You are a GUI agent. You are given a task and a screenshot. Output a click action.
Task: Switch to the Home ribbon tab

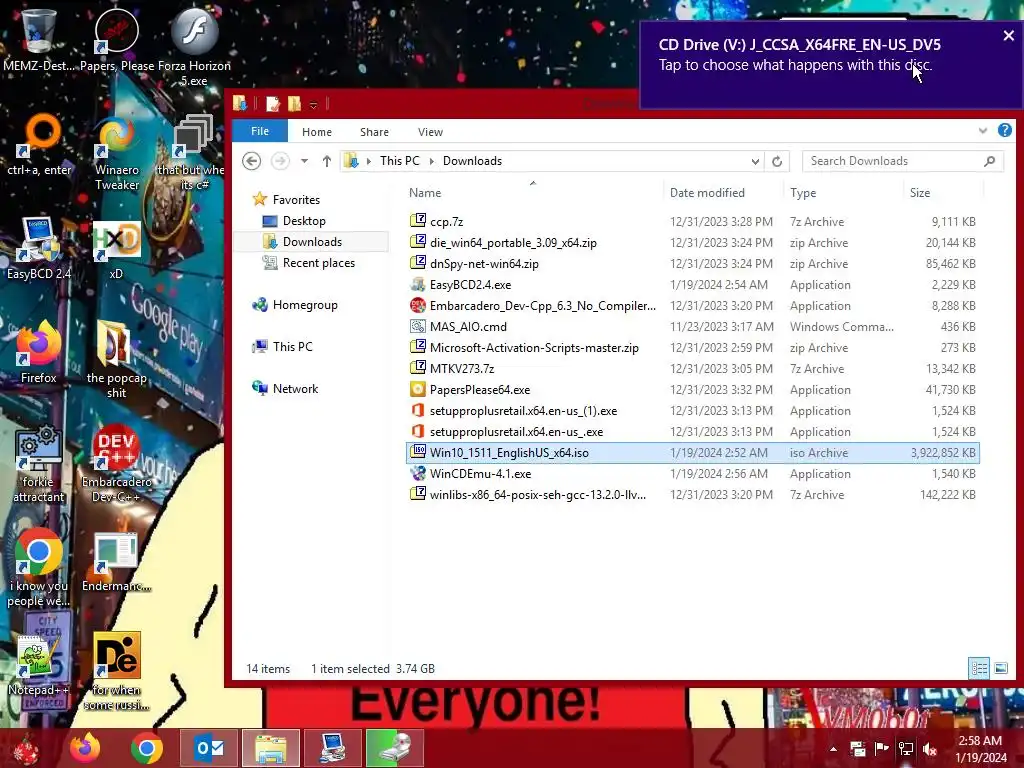pos(317,132)
